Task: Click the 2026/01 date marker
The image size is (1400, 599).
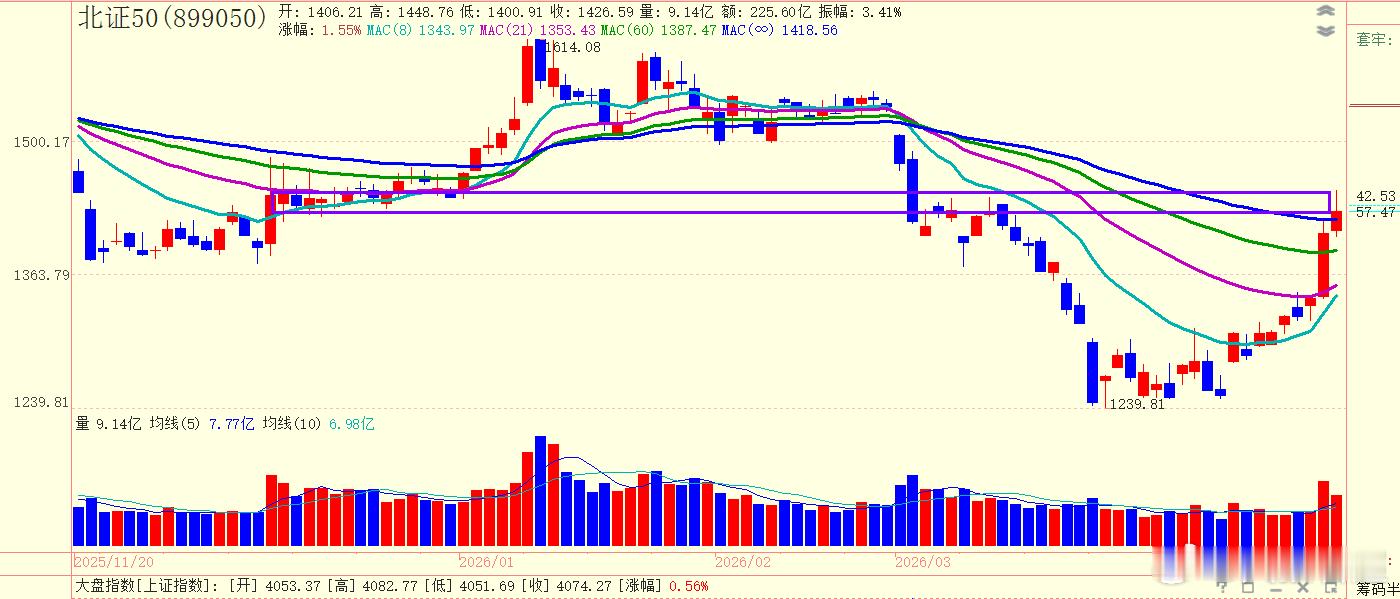Action: 486,562
